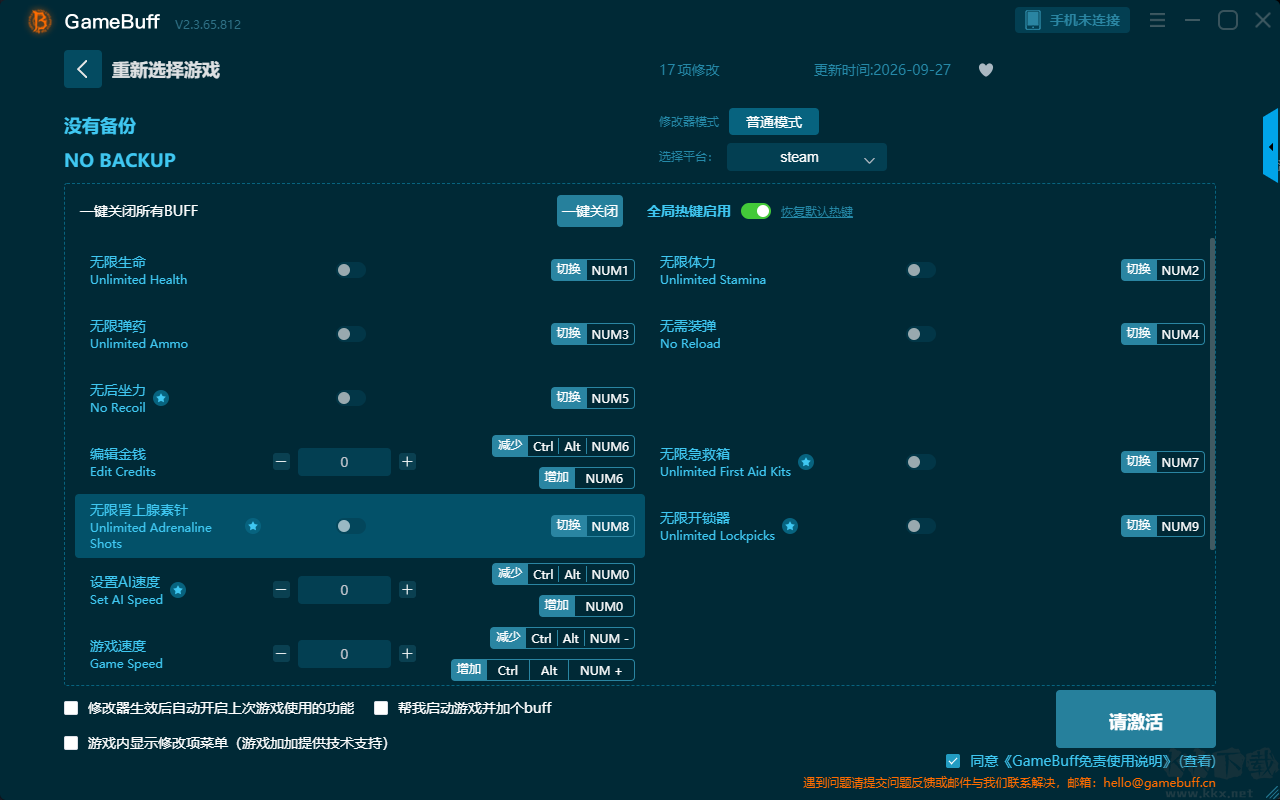
Task: Click the NO BACKUP game title
Action: coord(120,160)
